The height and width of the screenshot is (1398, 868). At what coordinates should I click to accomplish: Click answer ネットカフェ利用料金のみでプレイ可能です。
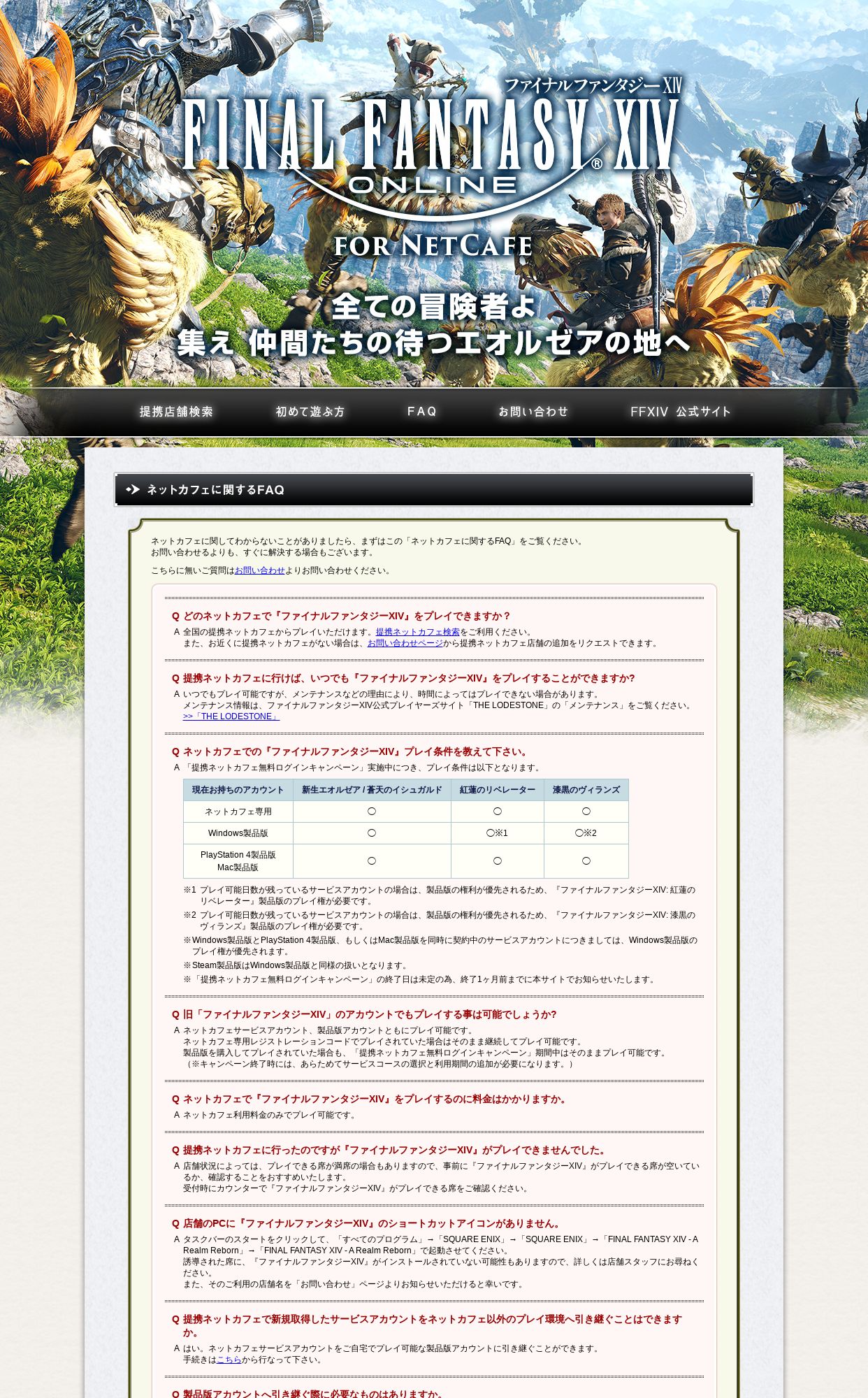pyautogui.click(x=271, y=1115)
